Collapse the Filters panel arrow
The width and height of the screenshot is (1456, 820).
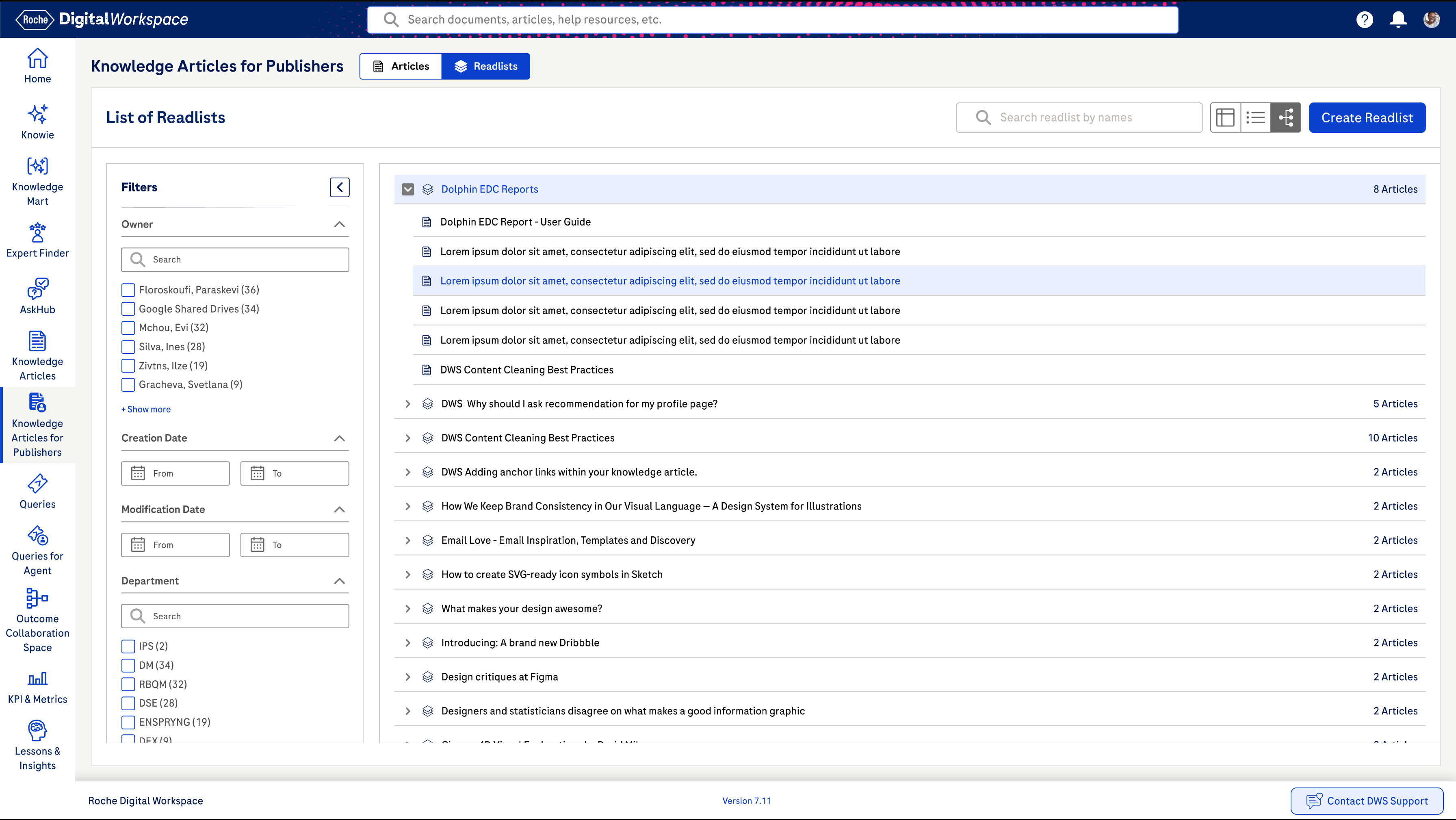pos(339,187)
